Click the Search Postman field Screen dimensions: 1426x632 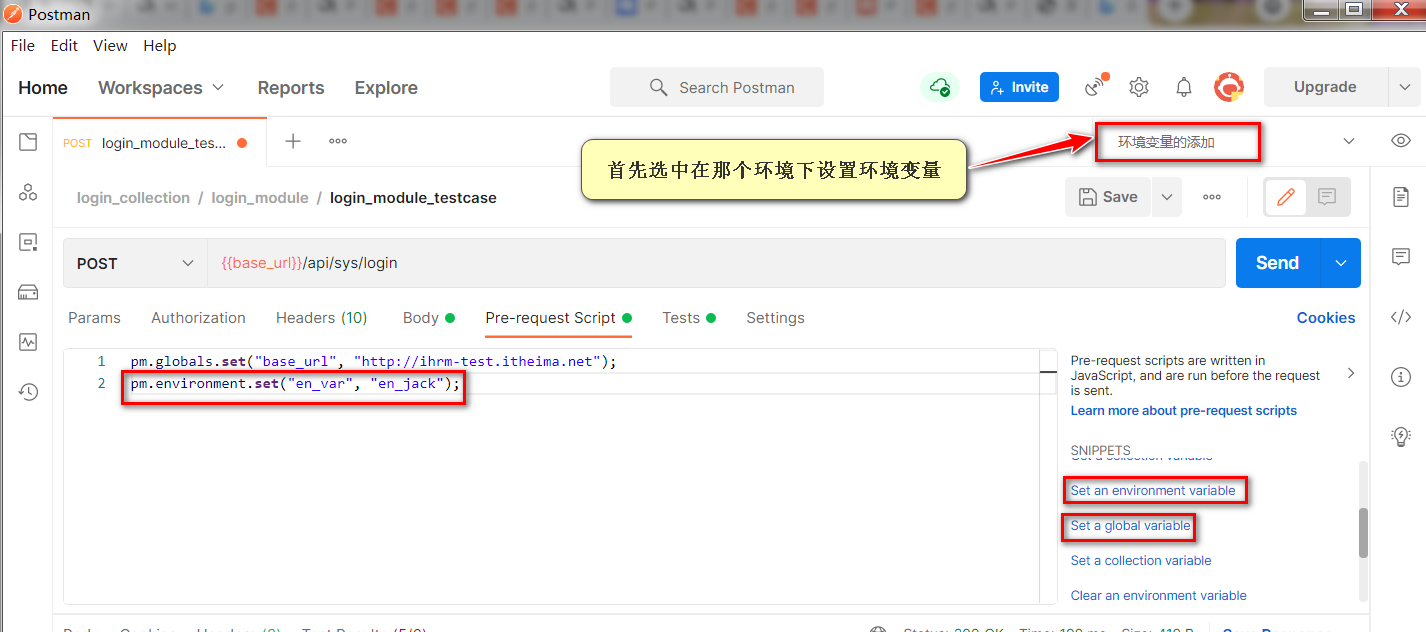click(717, 87)
